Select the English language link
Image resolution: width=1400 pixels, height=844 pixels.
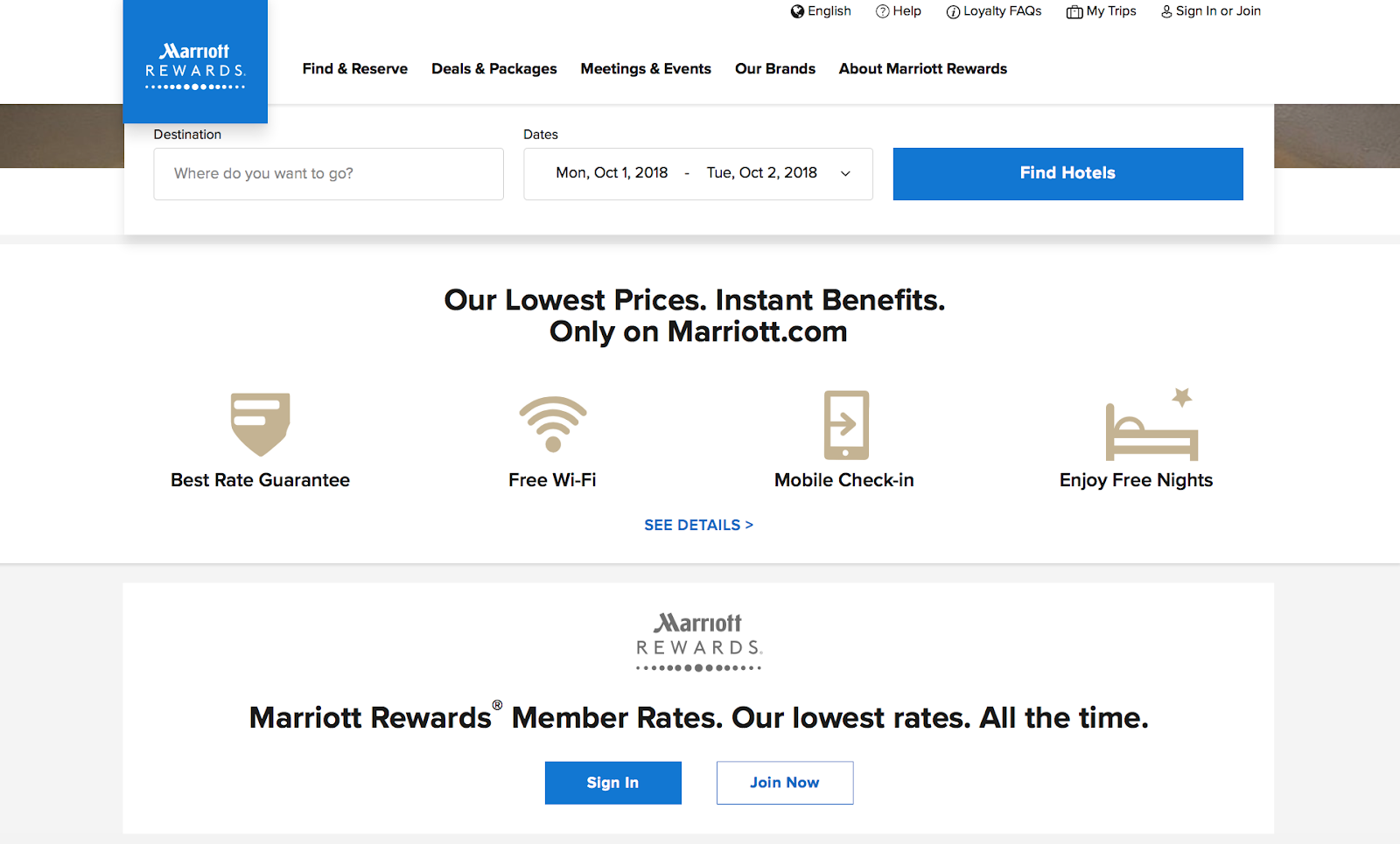[829, 11]
